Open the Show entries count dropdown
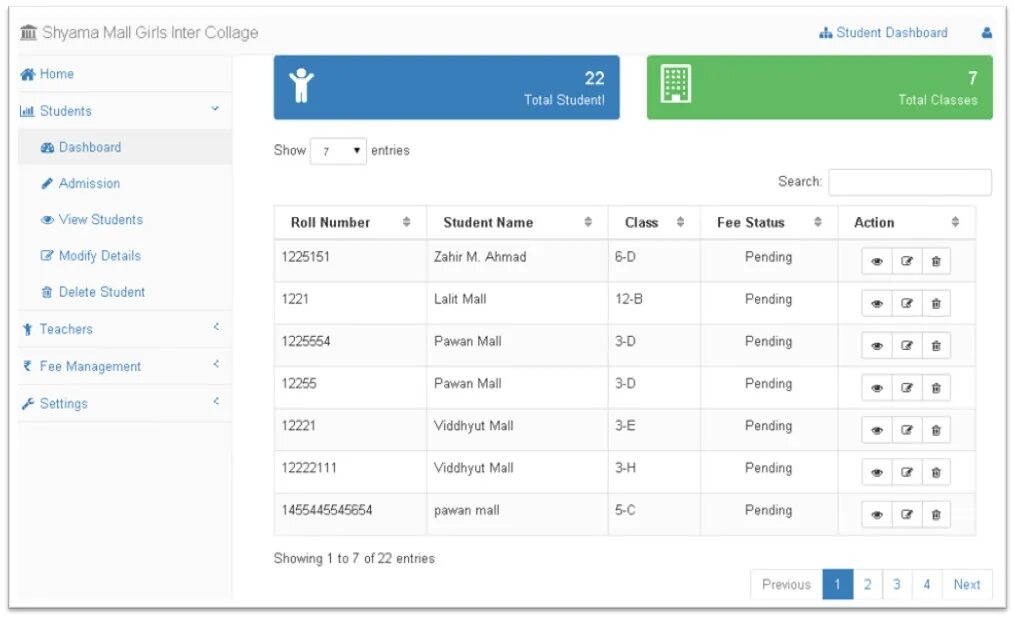The height and width of the screenshot is (618, 1014). pyautogui.click(x=339, y=151)
